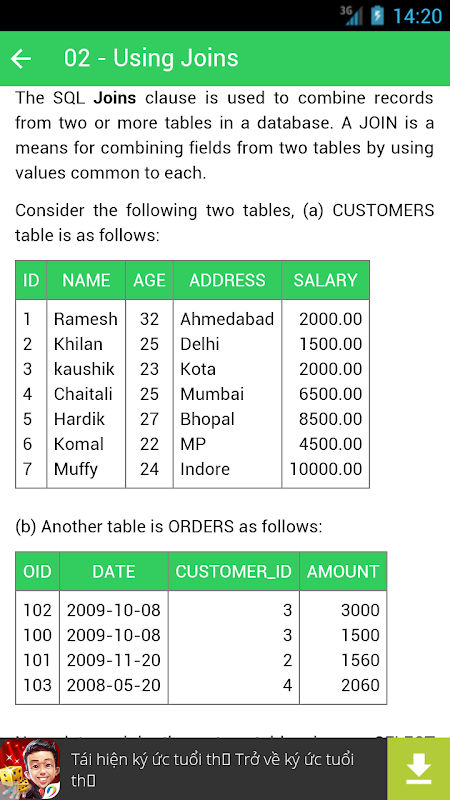Tap the ADDRESS column header
The height and width of the screenshot is (800, 450).
(228, 280)
